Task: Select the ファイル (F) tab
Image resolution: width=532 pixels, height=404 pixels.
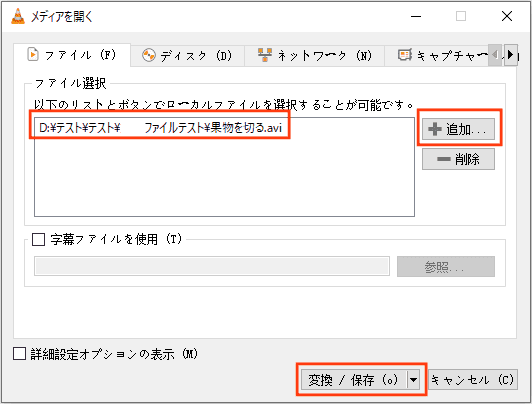Action: 72,55
